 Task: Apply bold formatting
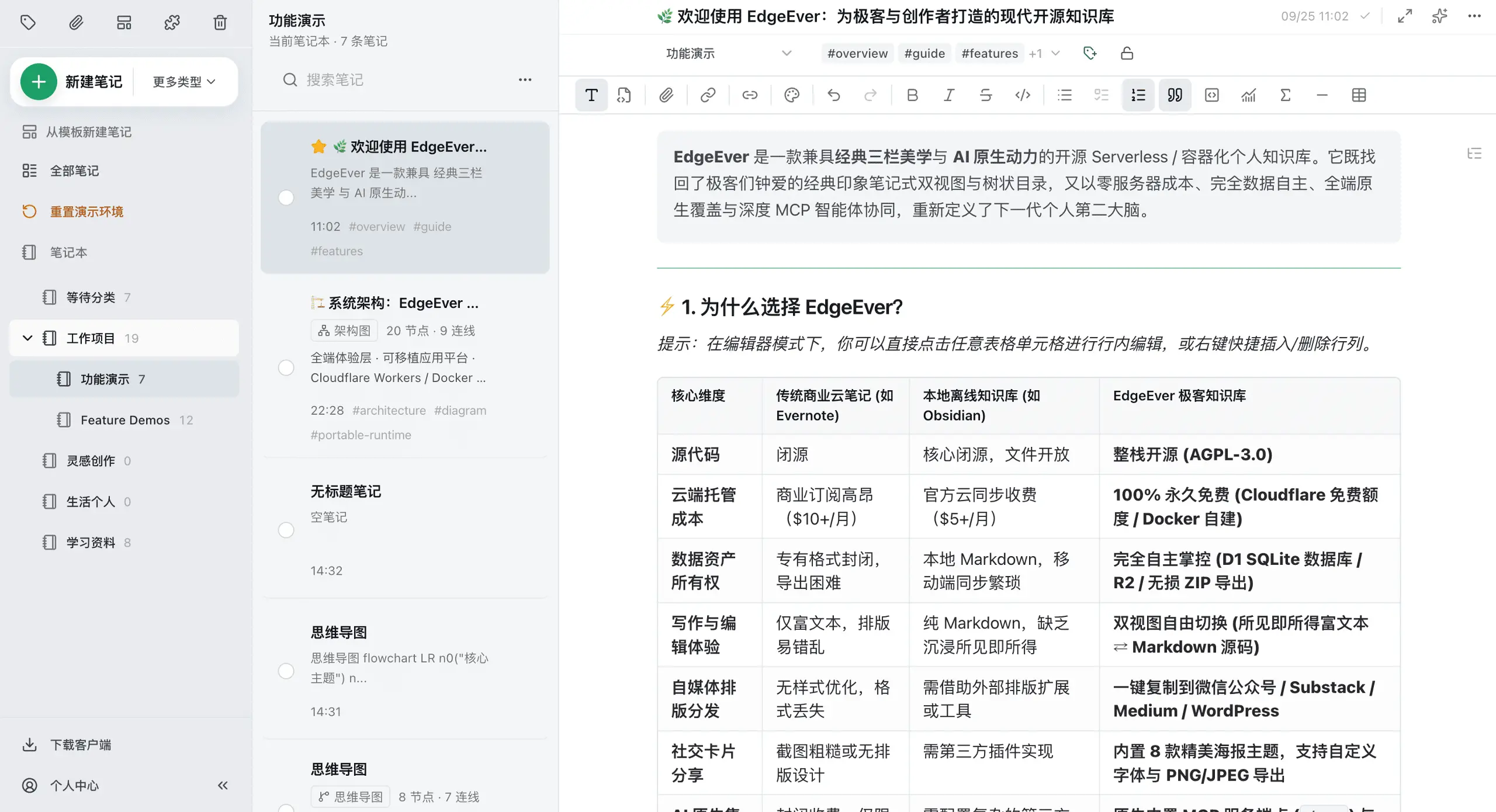pos(912,95)
